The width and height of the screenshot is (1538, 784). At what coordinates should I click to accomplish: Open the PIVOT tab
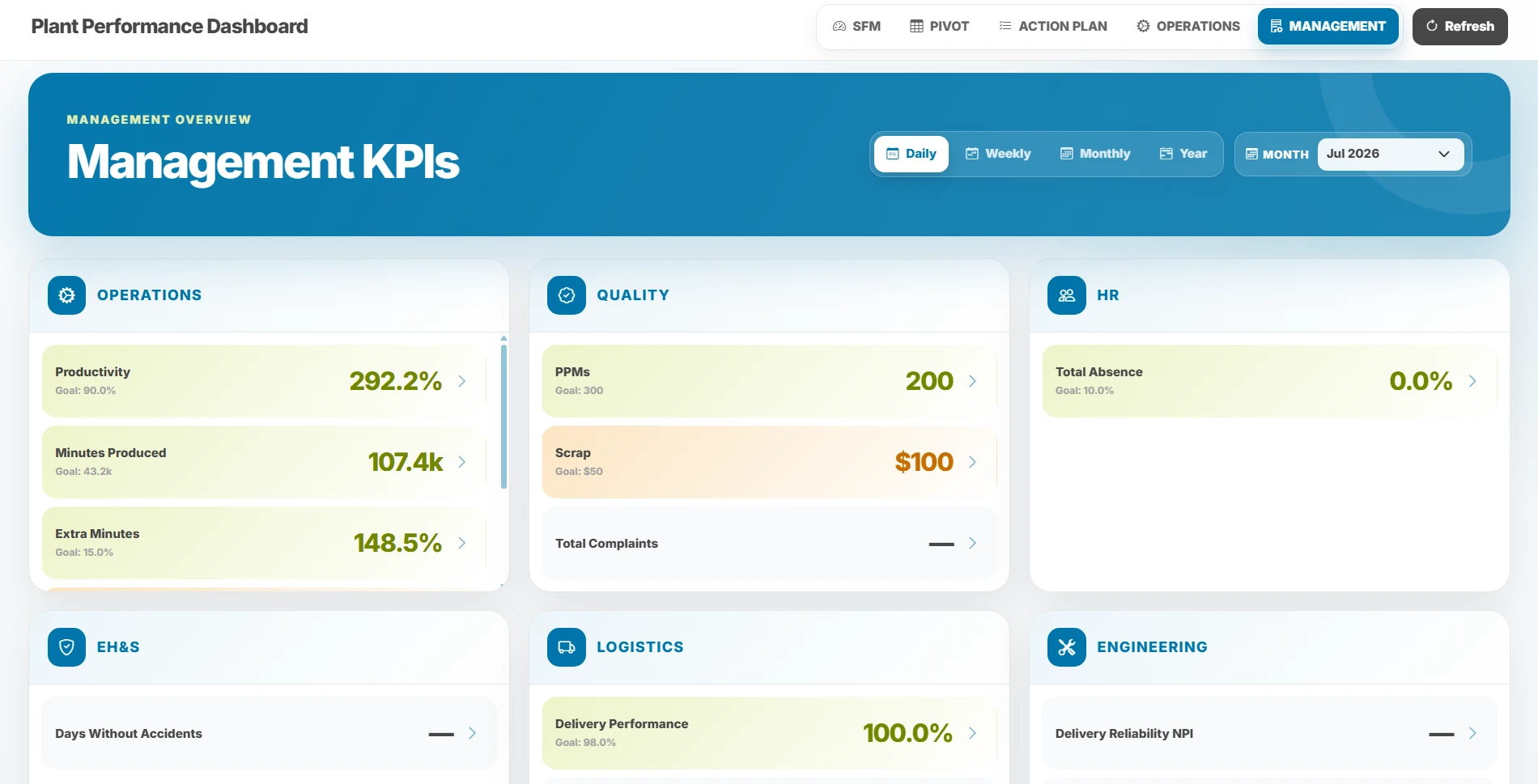pos(939,26)
